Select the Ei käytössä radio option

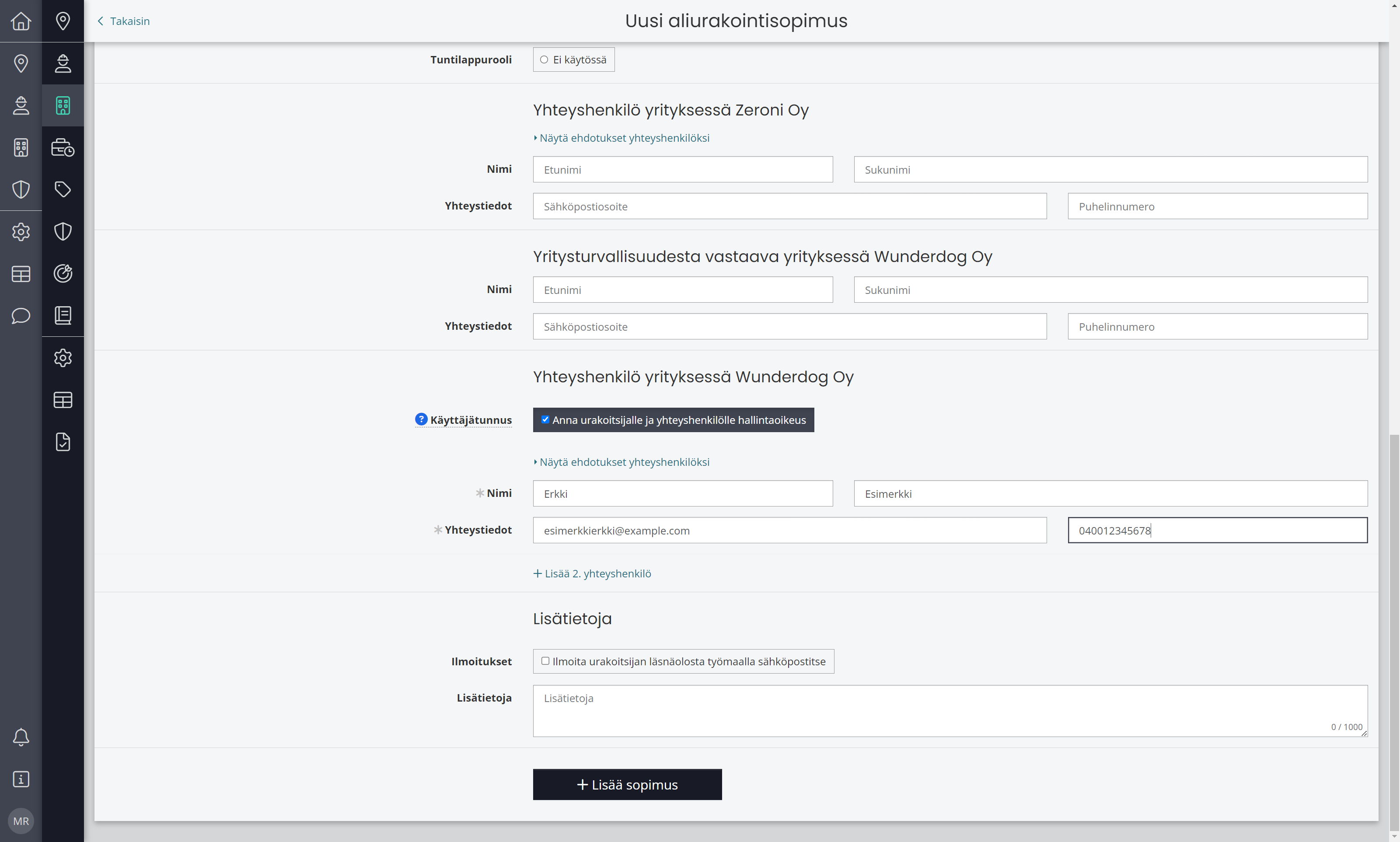544,59
